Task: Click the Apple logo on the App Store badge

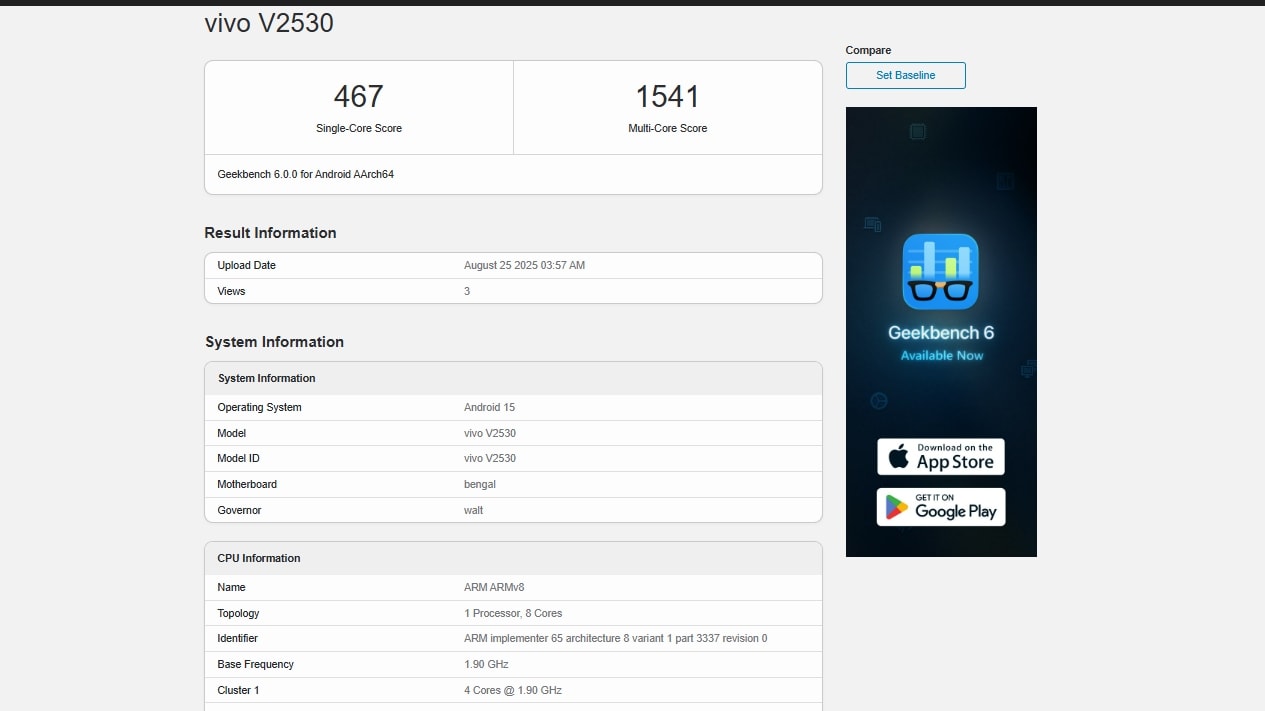Action: 899,457
